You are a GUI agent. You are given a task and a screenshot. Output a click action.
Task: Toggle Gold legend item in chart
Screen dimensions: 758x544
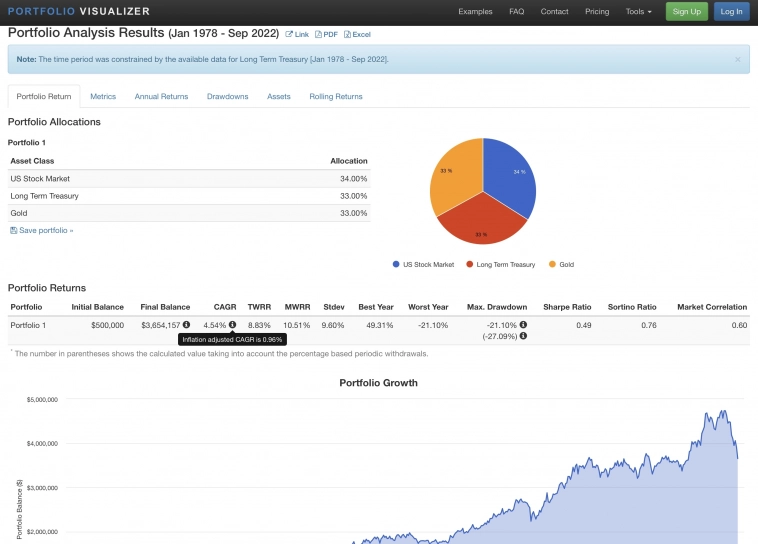pos(561,265)
